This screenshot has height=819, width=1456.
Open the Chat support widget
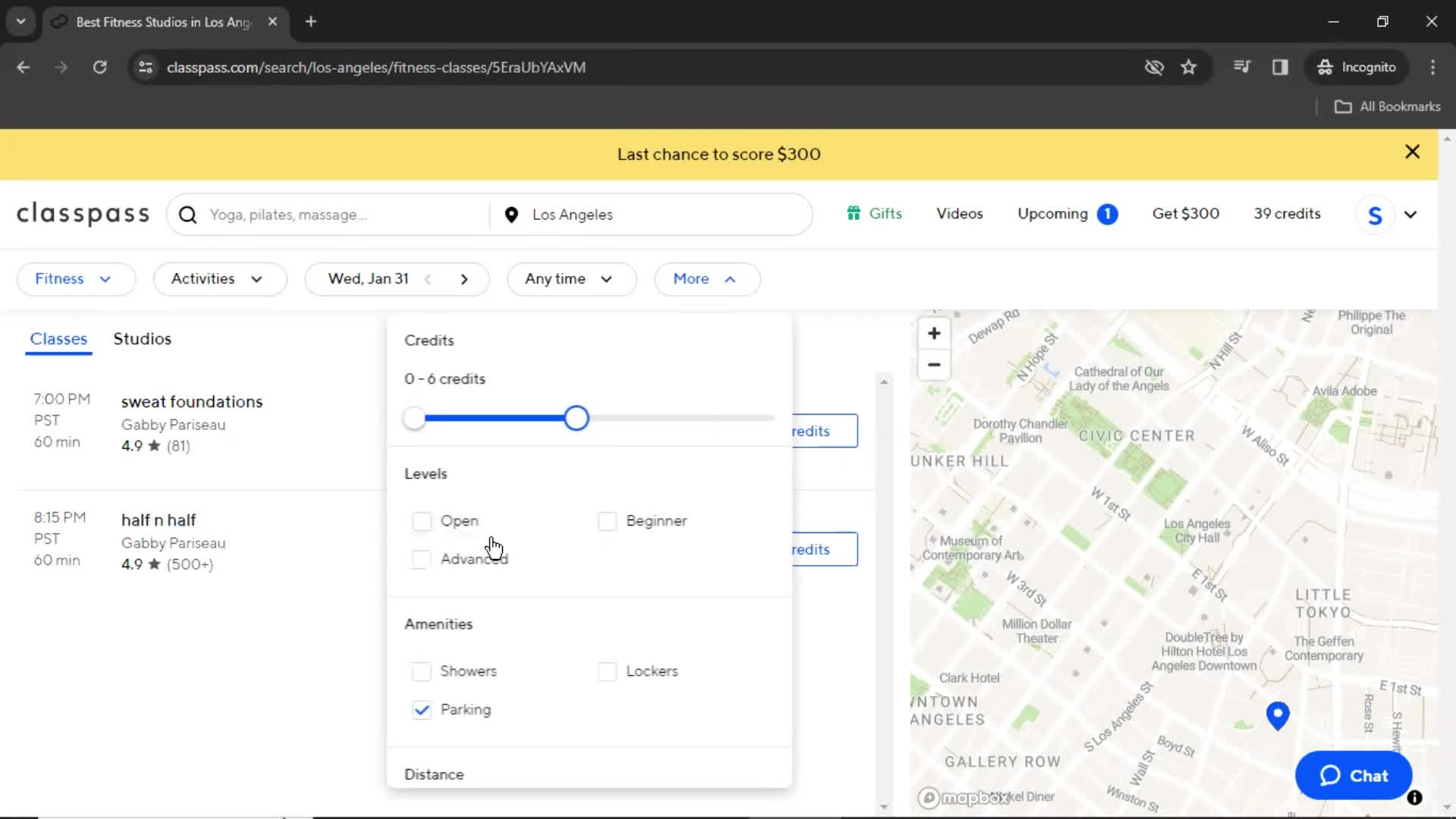point(1354,776)
